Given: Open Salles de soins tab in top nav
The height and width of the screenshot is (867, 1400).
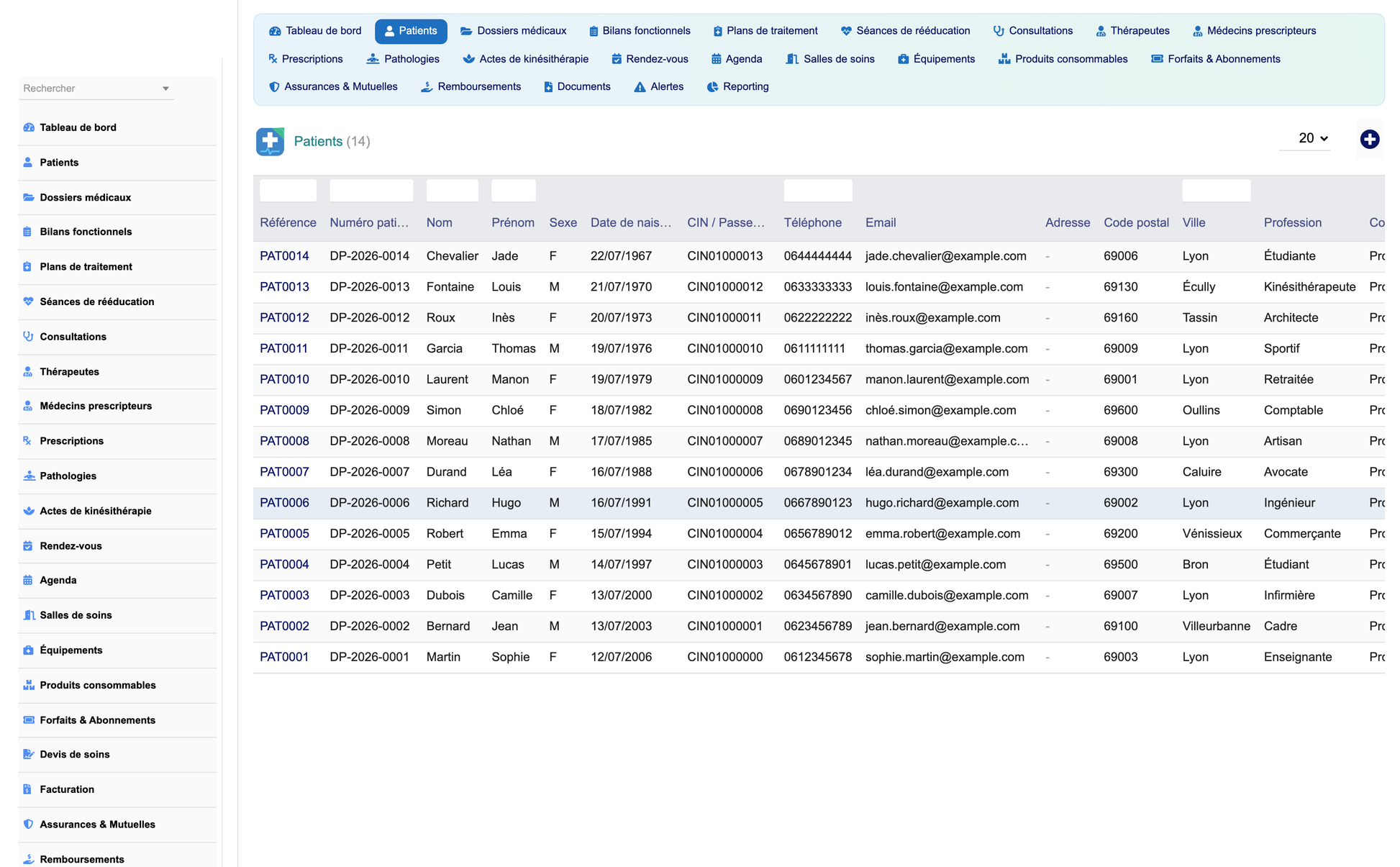Looking at the screenshot, I should 830,59.
